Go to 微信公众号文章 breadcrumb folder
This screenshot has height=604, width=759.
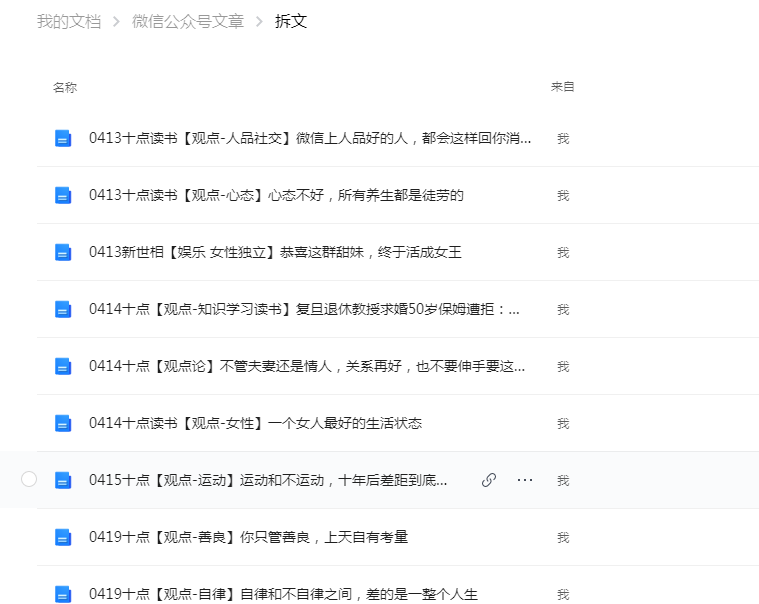188,21
